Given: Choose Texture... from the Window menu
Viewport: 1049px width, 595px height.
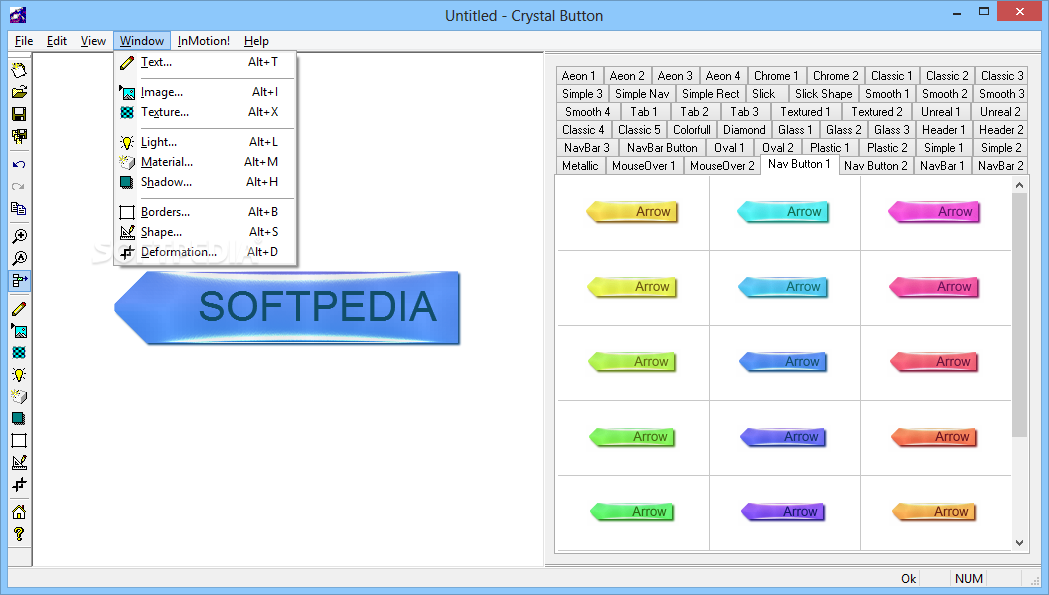Looking at the screenshot, I should coord(205,112).
